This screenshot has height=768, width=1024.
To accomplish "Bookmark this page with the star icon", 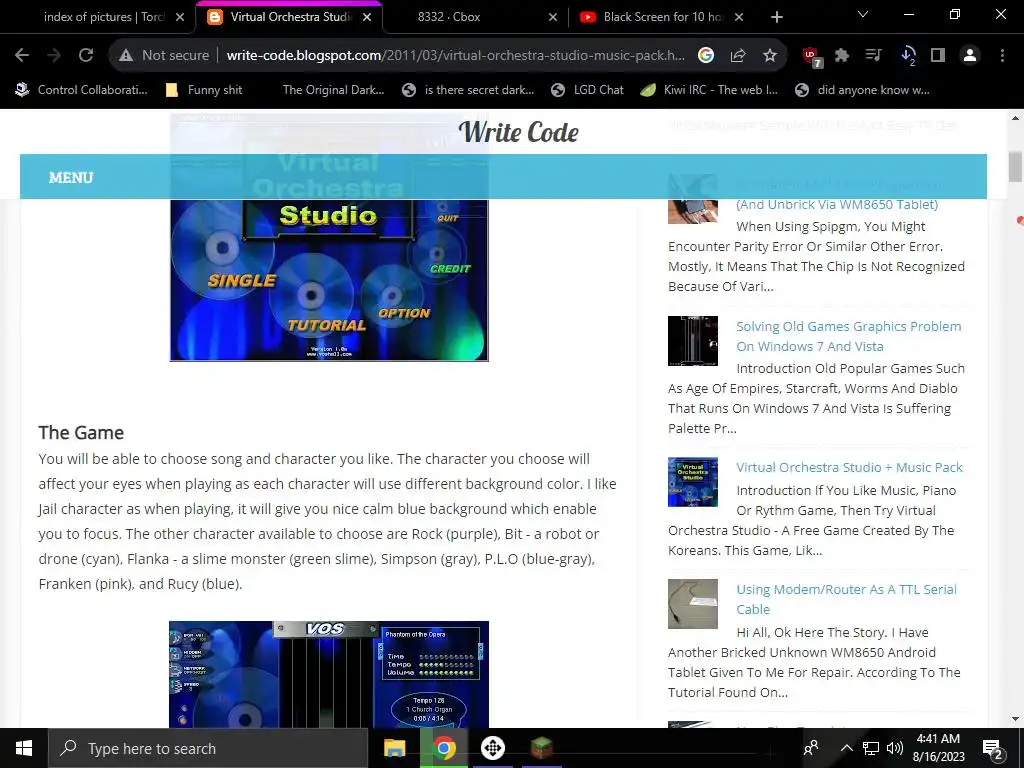I will click(770, 56).
